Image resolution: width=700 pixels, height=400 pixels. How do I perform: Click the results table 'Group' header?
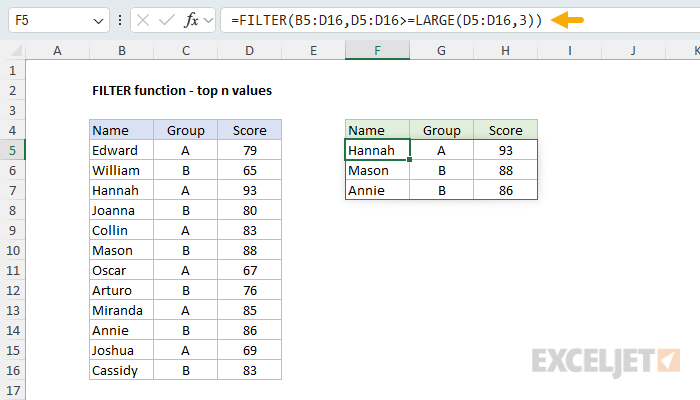[x=442, y=130]
